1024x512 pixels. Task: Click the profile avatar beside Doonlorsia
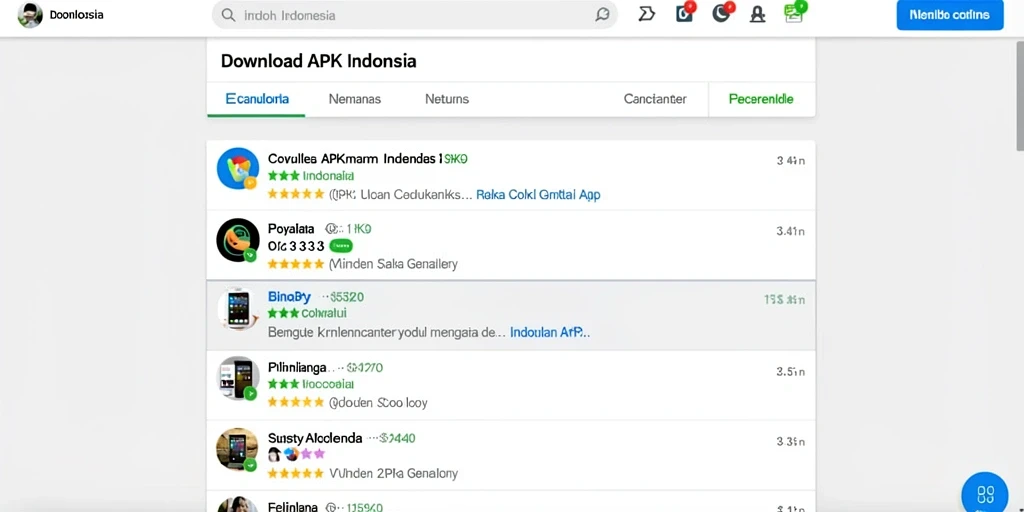tap(30, 15)
